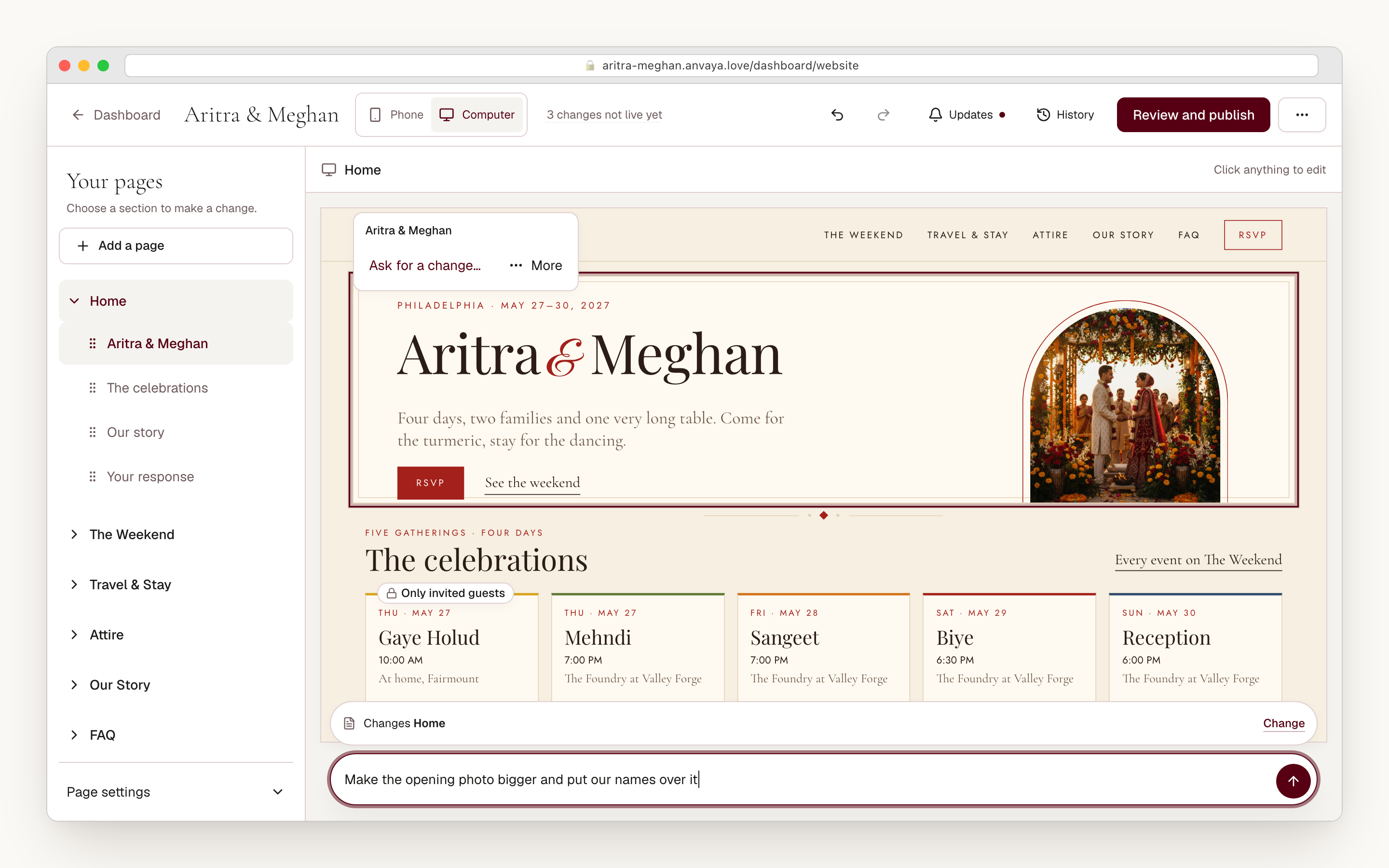
Task: Open the three-dot overflow menu beside publish
Action: point(1302,115)
